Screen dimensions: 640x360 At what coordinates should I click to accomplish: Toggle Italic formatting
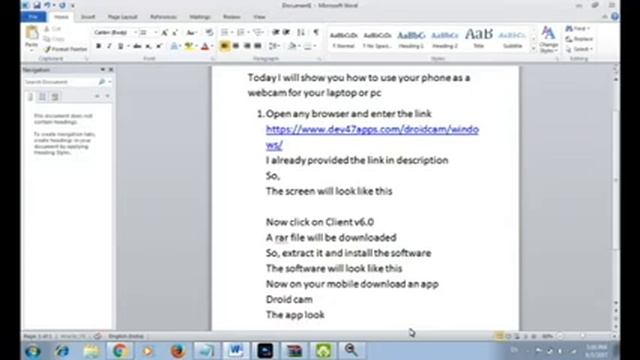tap(109, 47)
